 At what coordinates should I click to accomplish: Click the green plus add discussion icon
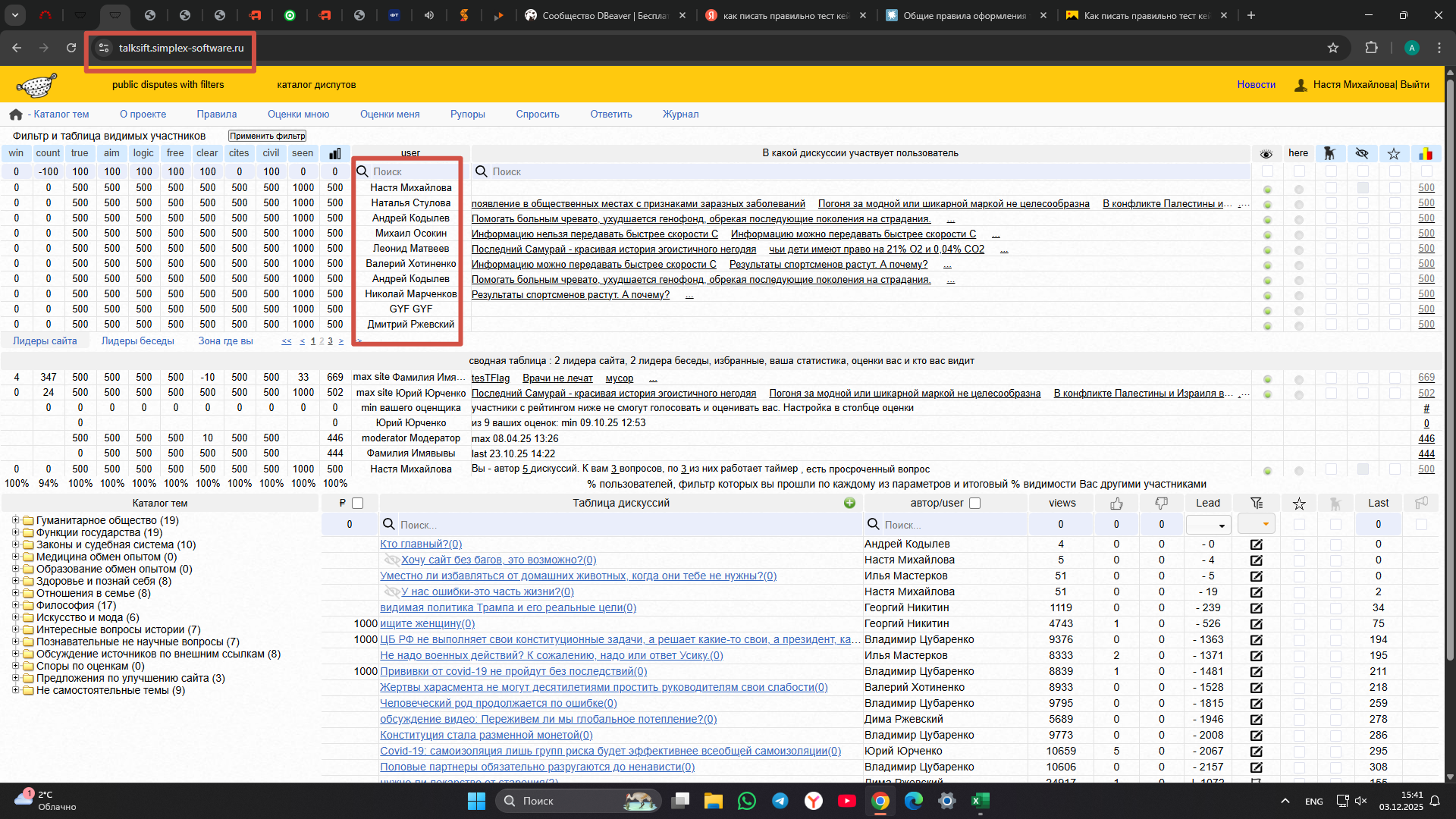(849, 503)
